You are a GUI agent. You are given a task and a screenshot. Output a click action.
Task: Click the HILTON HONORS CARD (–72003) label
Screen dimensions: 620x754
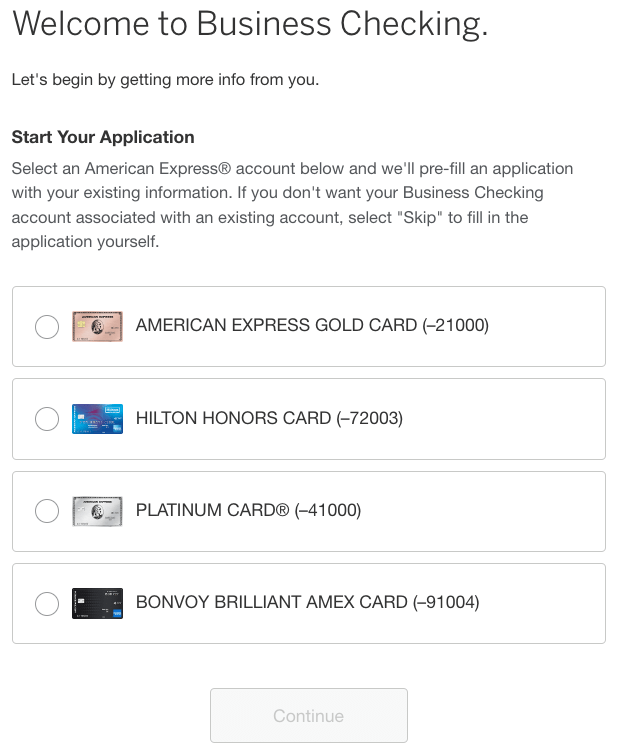[x=269, y=418]
